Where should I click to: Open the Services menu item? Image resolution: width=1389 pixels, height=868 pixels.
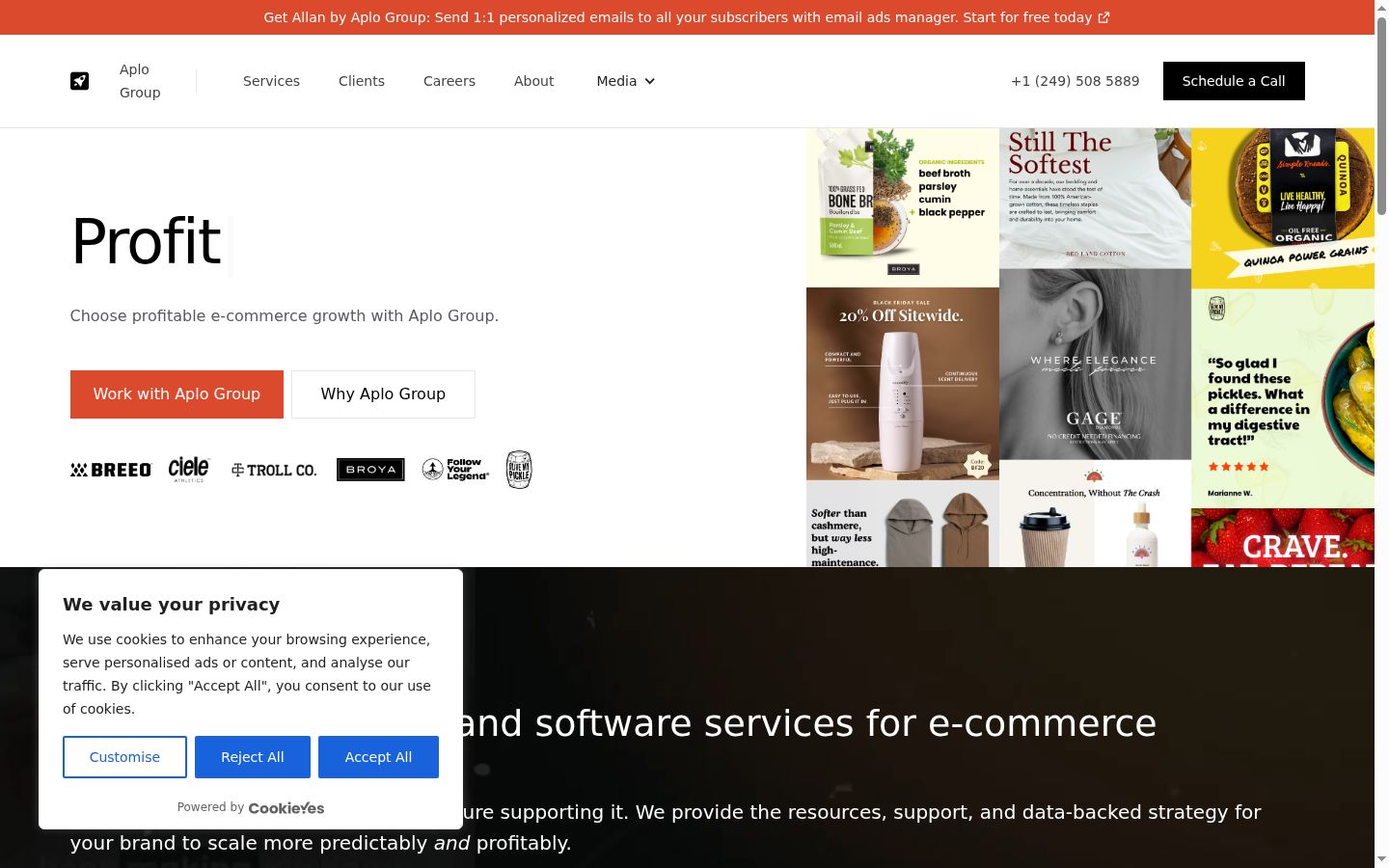point(271,81)
